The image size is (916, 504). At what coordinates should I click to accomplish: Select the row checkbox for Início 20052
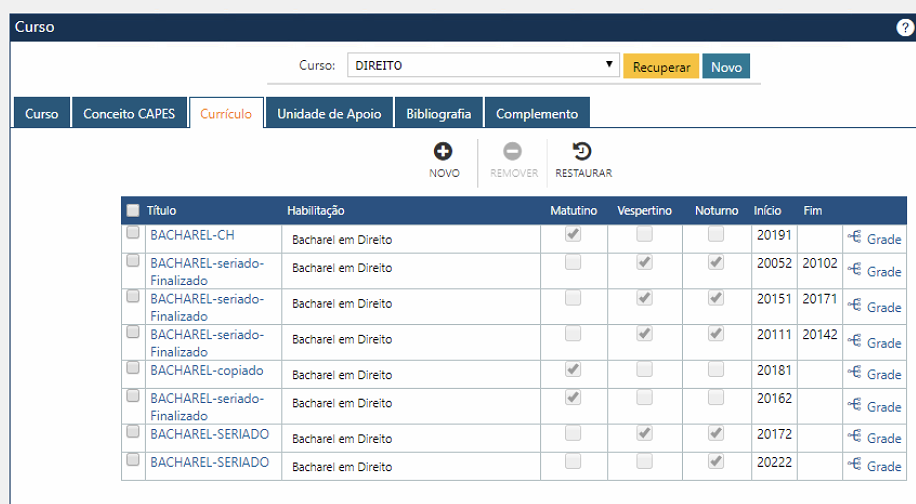pos(133,260)
